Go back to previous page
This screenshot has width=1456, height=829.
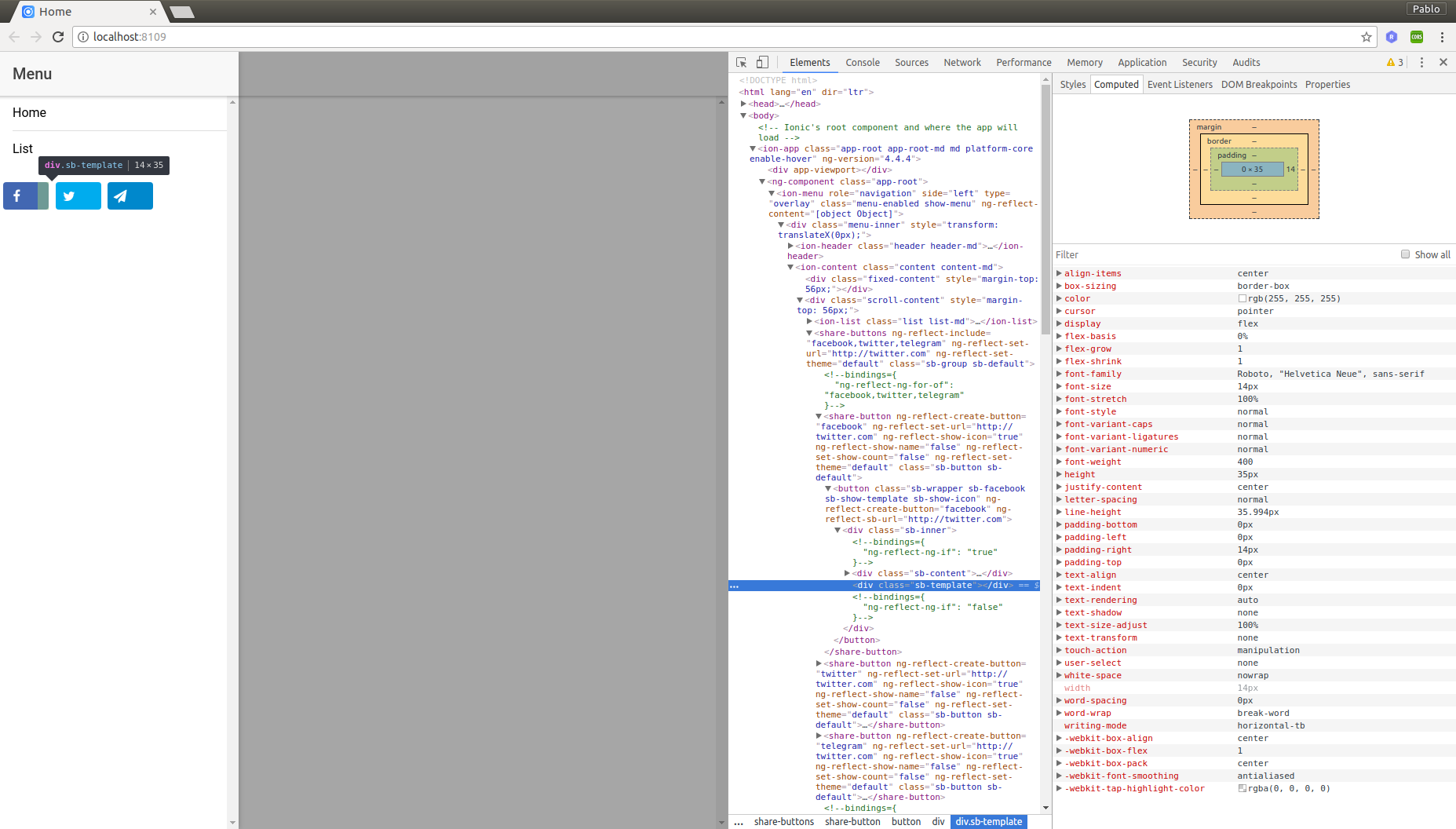point(14,37)
